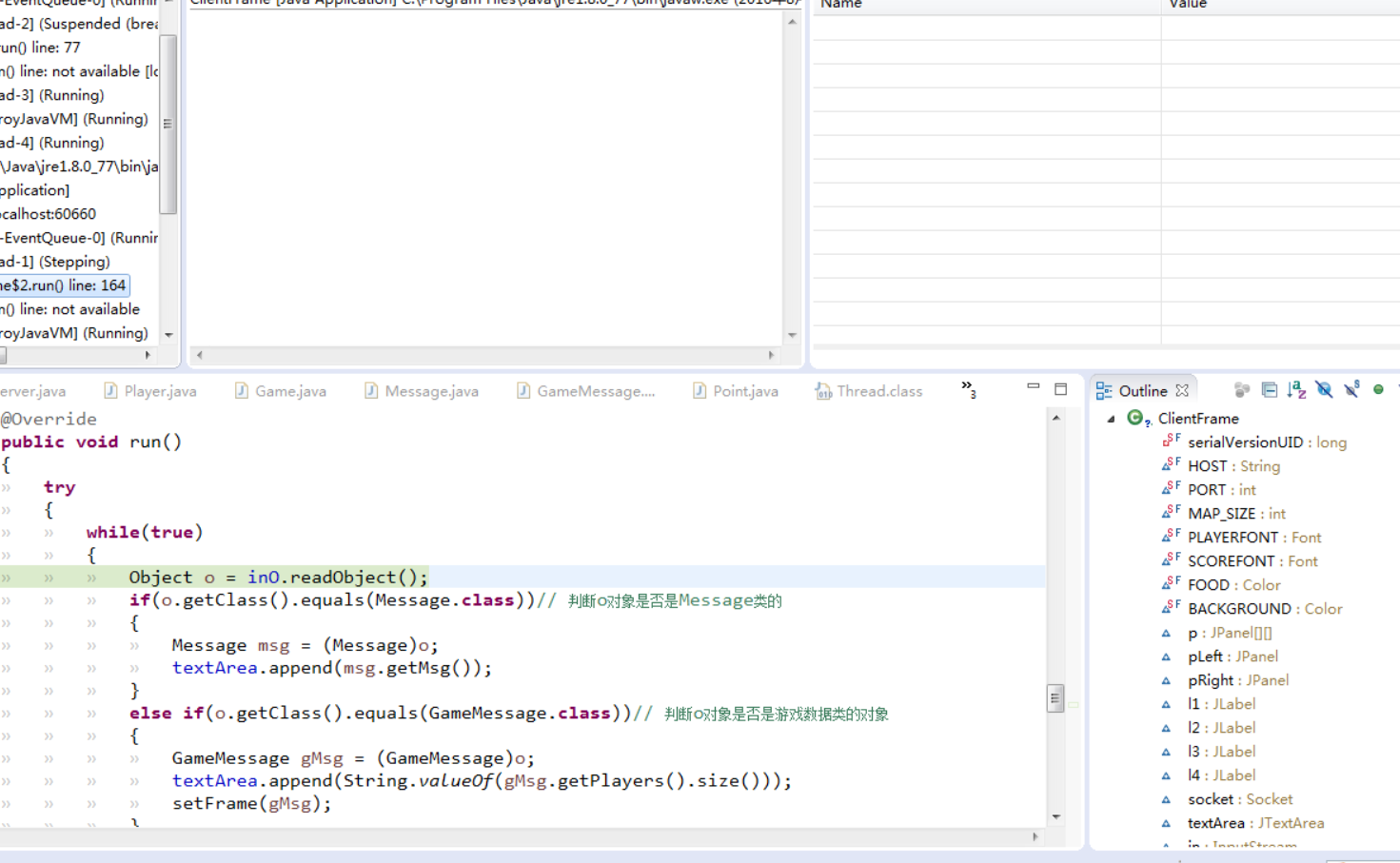The height and width of the screenshot is (863, 1400).
Task: Minimize the editor area
Action: [x=1034, y=387]
